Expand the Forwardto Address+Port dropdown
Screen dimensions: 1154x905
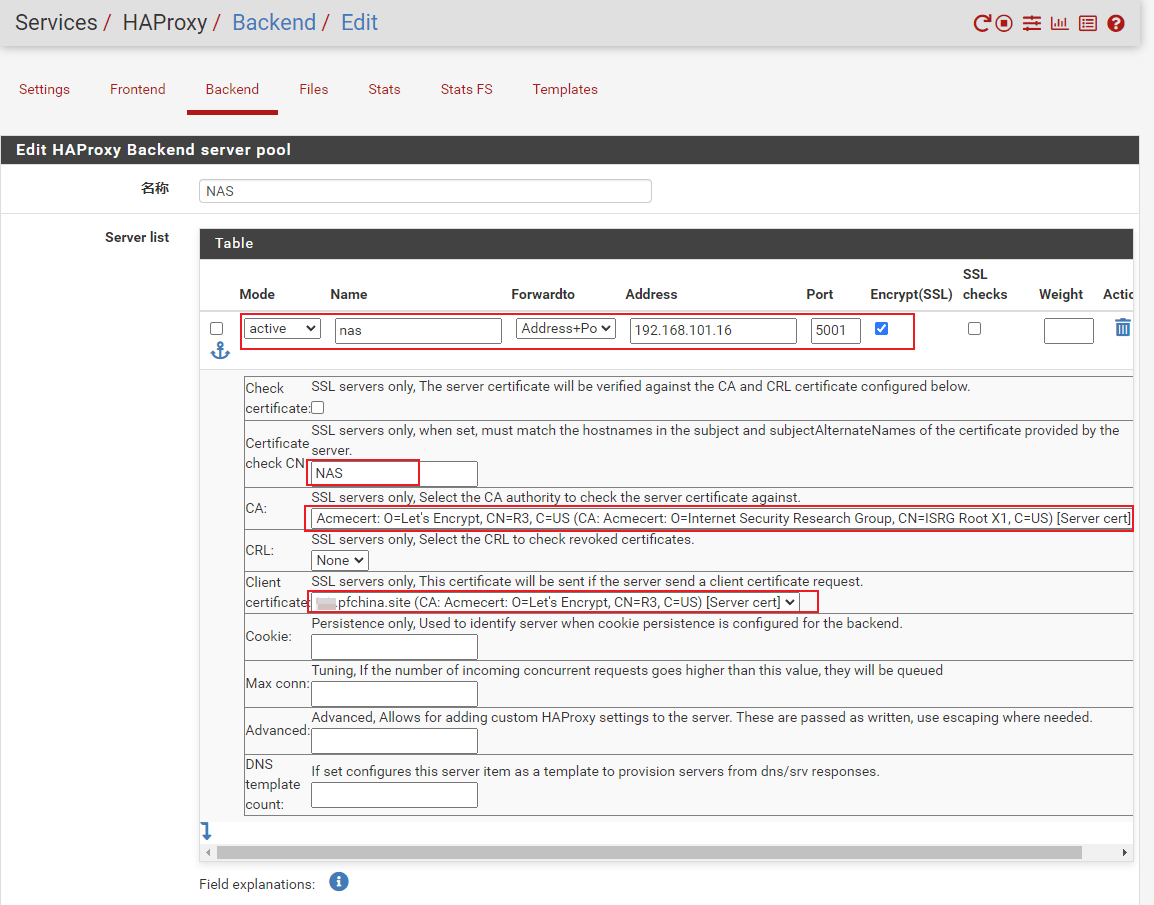pos(565,328)
